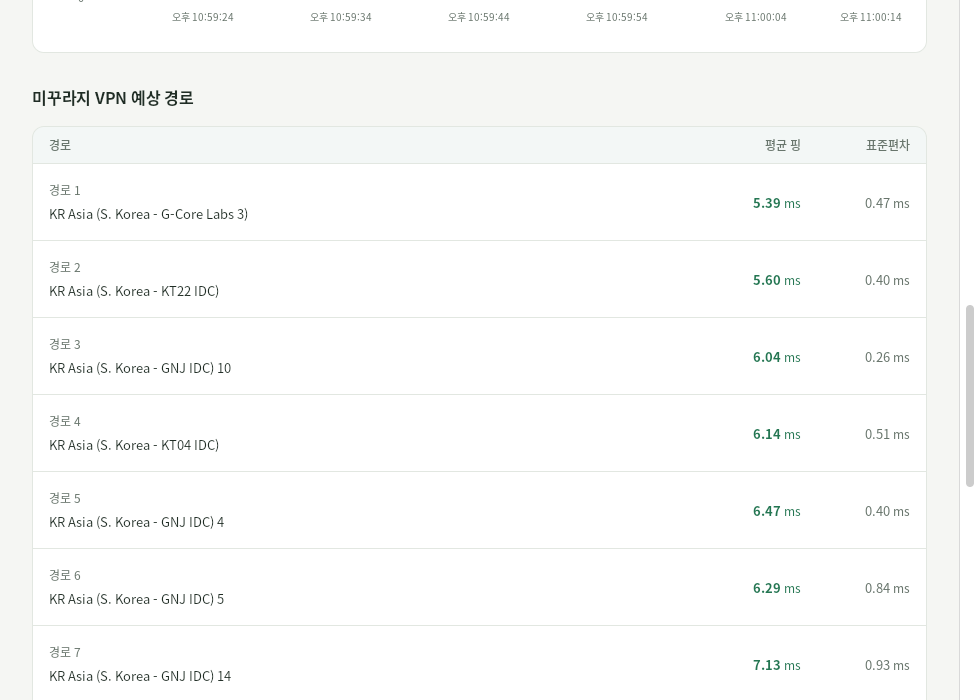Click the 평균 핑 column header
The image size is (980, 700).
click(782, 145)
